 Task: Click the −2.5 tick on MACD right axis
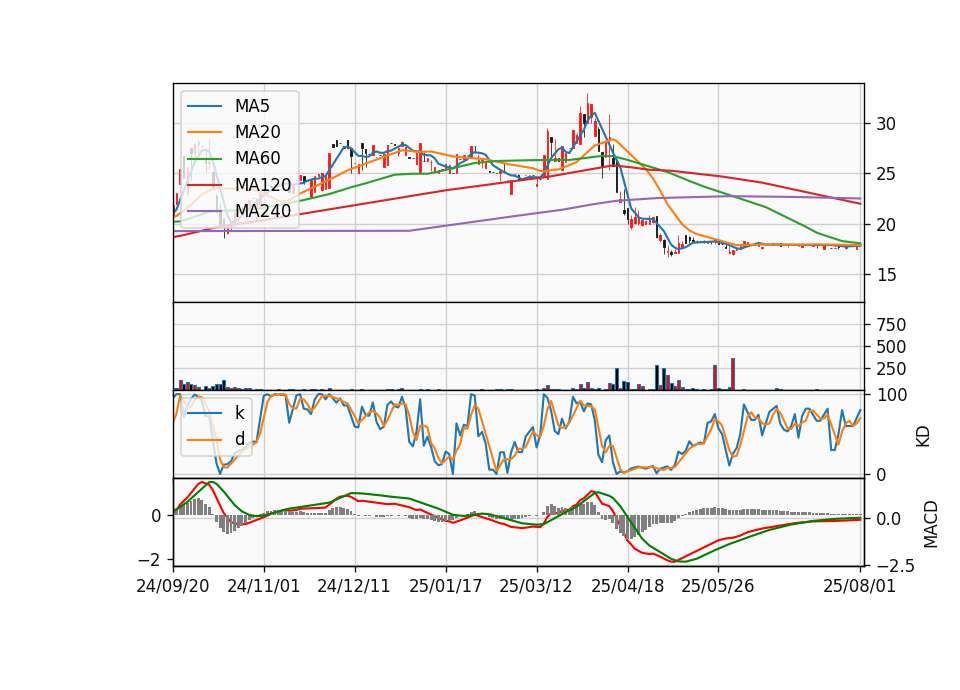point(896,566)
